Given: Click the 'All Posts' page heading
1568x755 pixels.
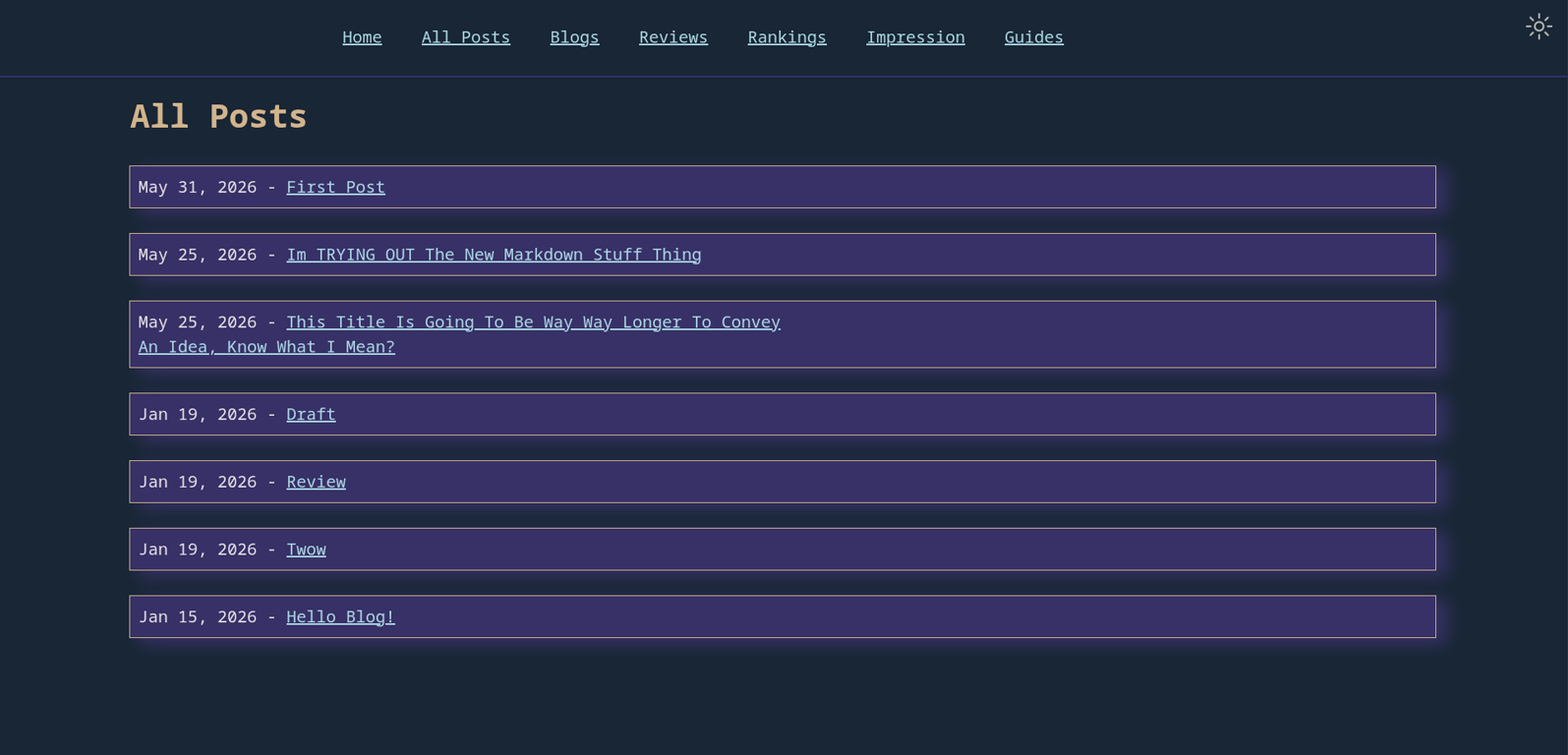Looking at the screenshot, I should tap(218, 116).
